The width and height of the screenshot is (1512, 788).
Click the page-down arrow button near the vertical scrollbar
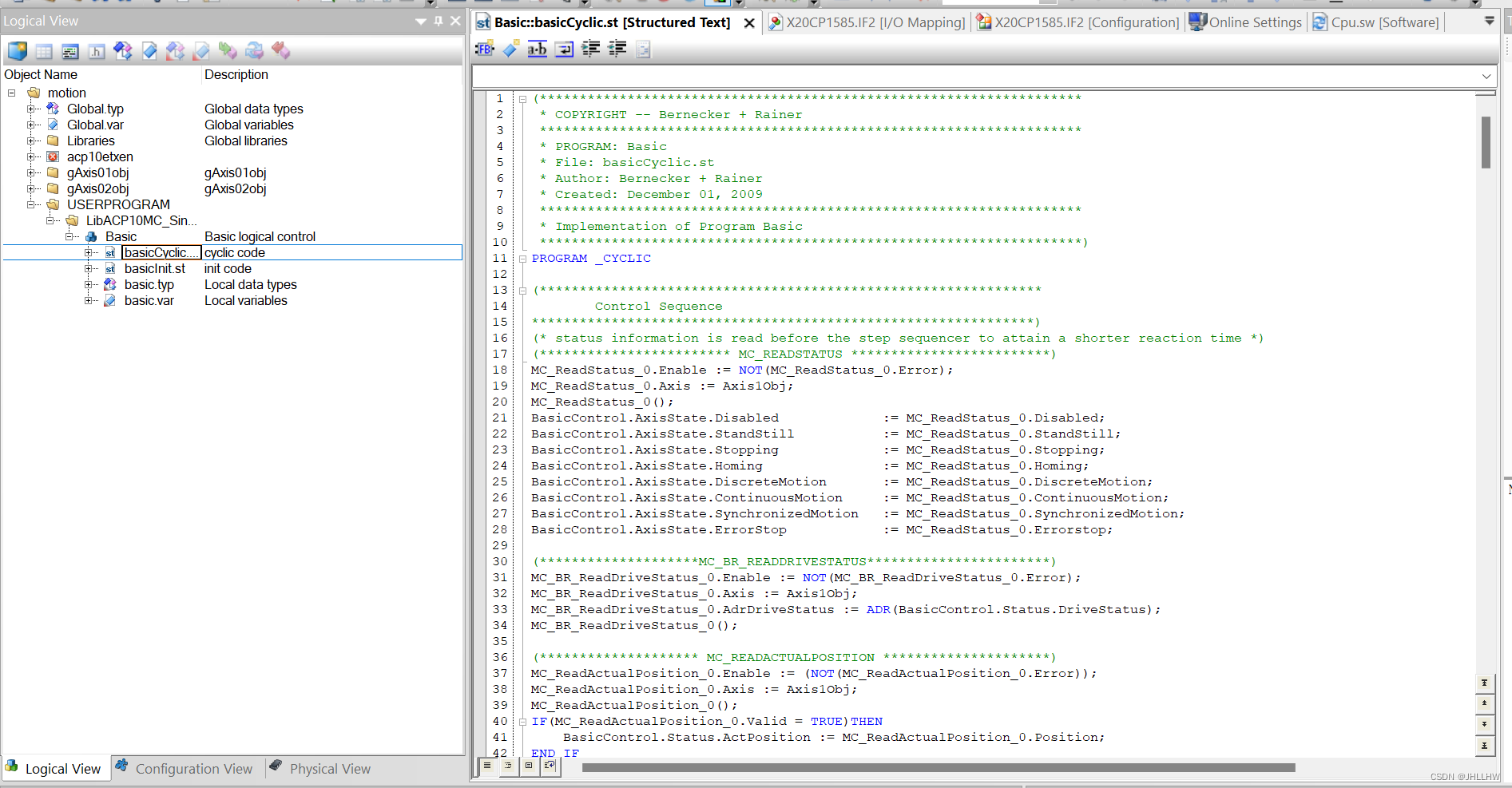[x=1484, y=725]
